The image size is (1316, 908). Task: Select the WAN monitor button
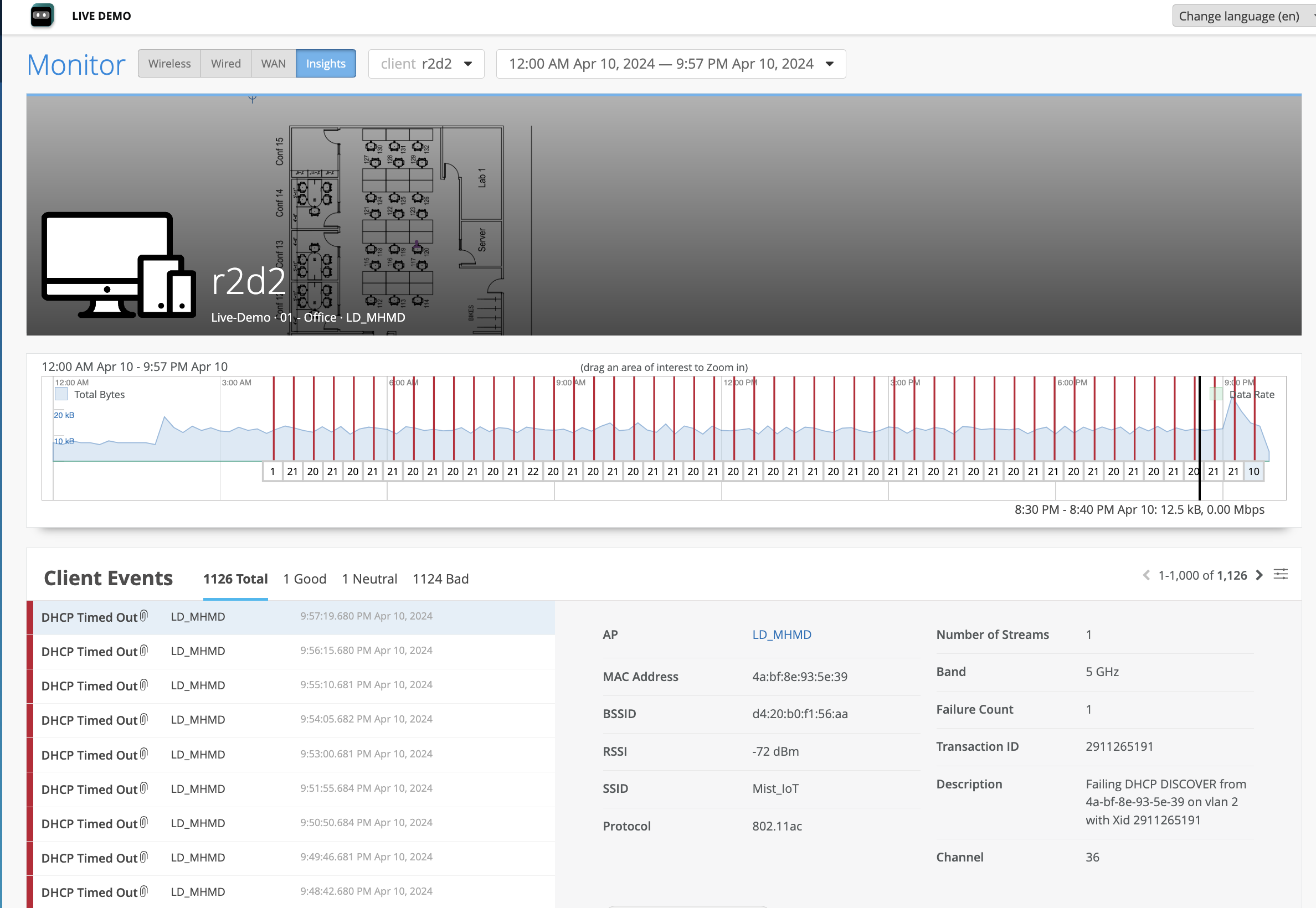click(x=273, y=64)
